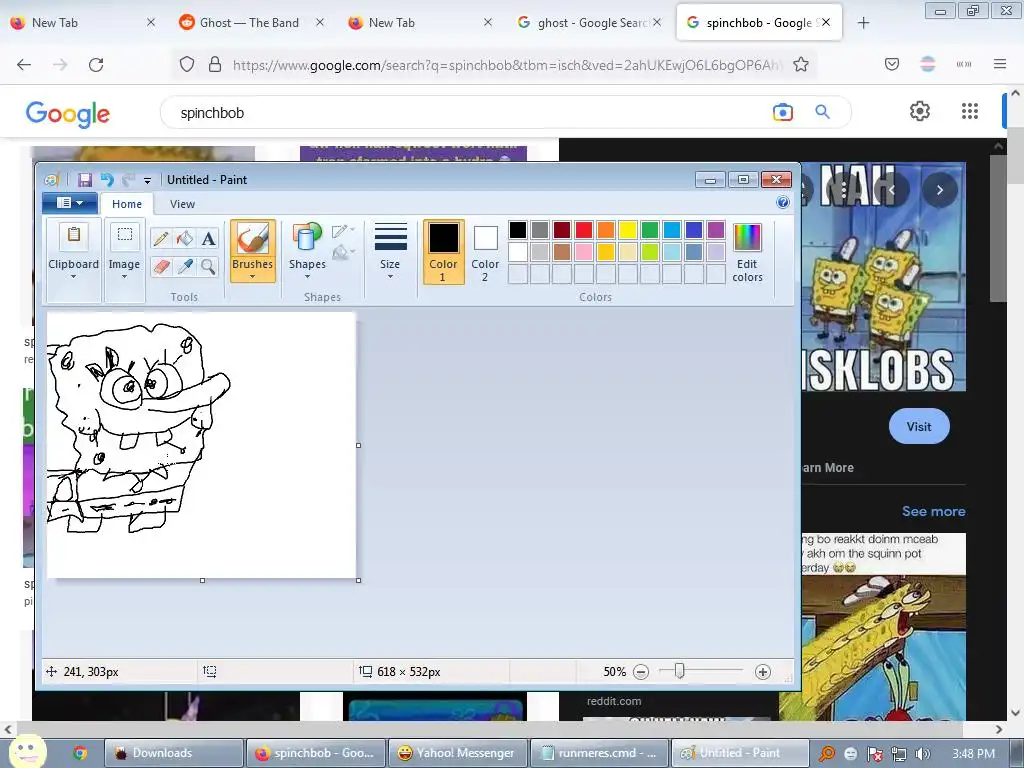Viewport: 1024px width, 768px height.
Task: Select the Magnifier tool in Paint
Action: pyautogui.click(x=208, y=266)
